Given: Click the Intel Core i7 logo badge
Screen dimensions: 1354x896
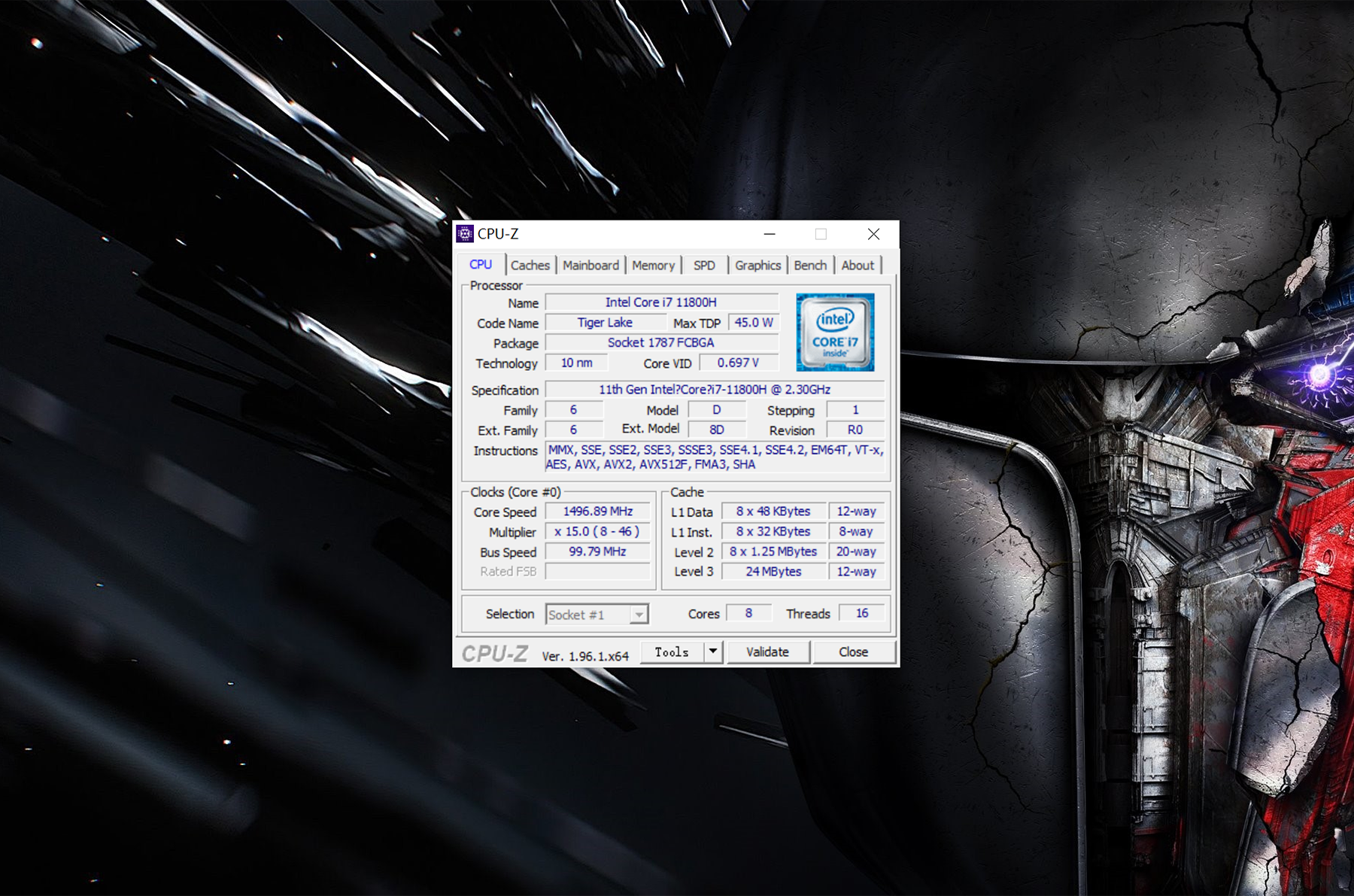Looking at the screenshot, I should click(835, 332).
